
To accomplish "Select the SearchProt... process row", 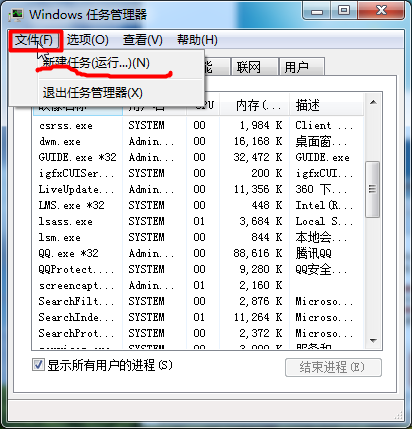I will [x=197, y=333].
